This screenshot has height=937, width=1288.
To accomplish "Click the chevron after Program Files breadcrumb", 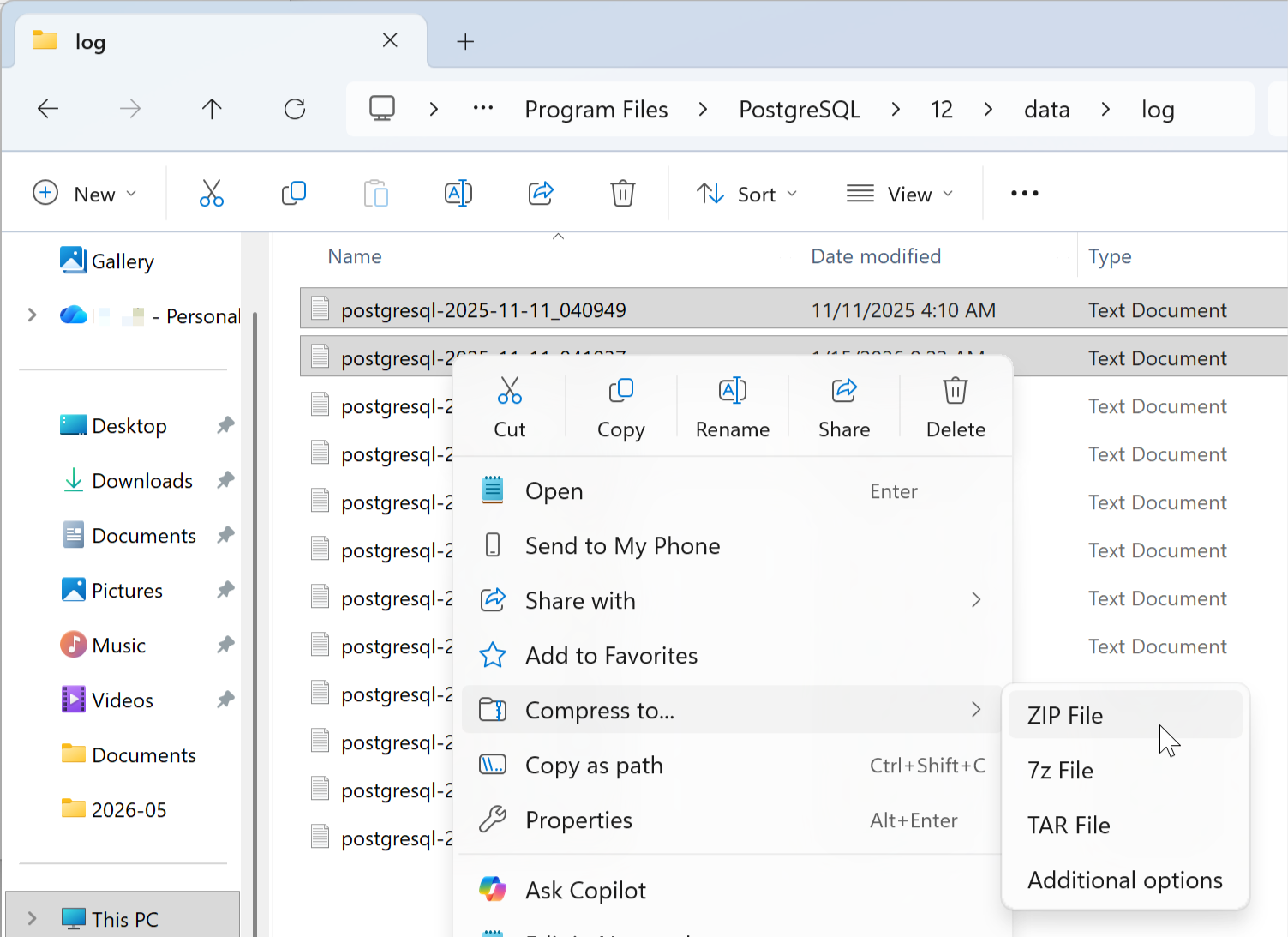I will click(x=703, y=109).
